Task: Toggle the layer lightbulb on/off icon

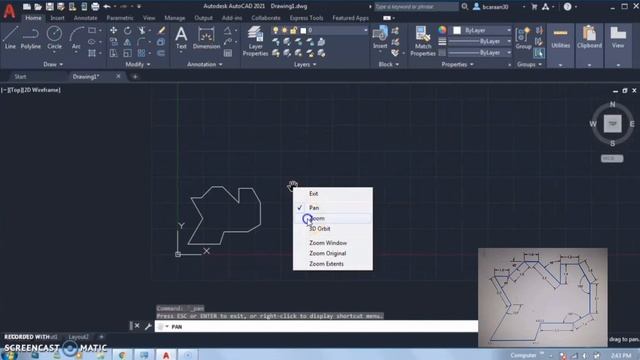Action: point(276,31)
